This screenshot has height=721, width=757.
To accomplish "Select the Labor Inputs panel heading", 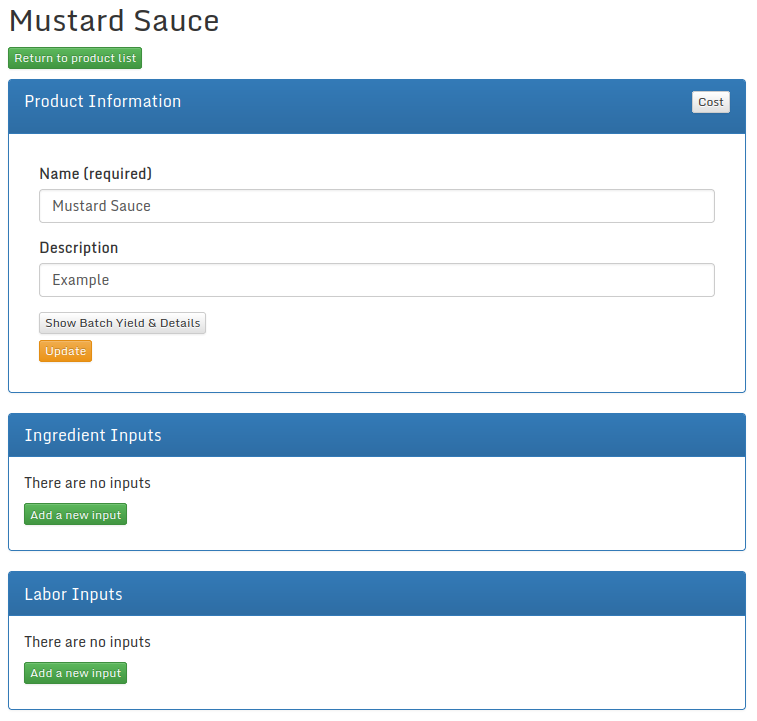I will pyautogui.click(x=73, y=594).
